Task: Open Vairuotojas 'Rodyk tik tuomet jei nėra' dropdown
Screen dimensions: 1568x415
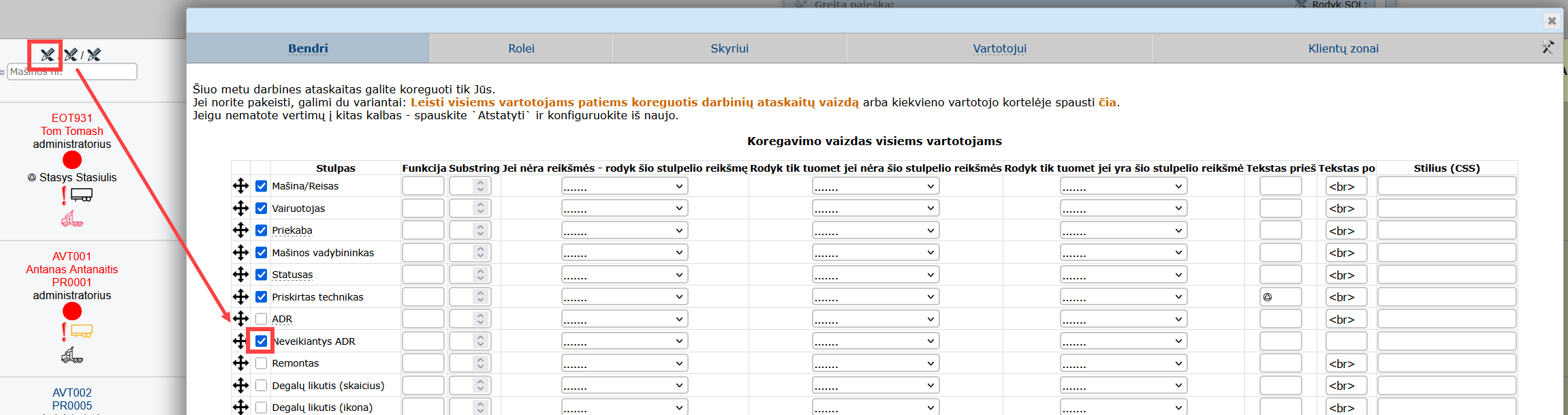Action: pyautogui.click(x=875, y=208)
